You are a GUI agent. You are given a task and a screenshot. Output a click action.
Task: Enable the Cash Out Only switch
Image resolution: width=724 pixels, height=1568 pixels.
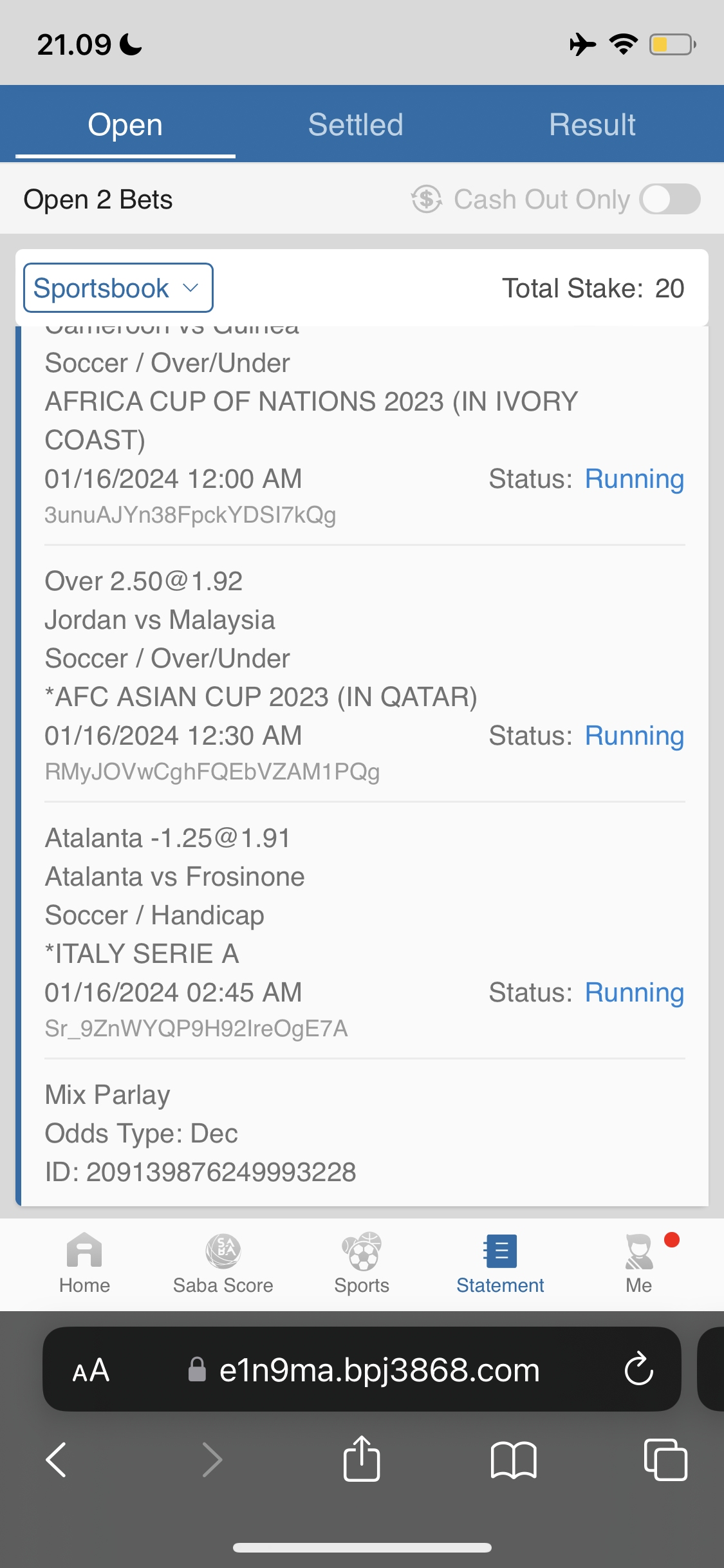click(x=670, y=199)
